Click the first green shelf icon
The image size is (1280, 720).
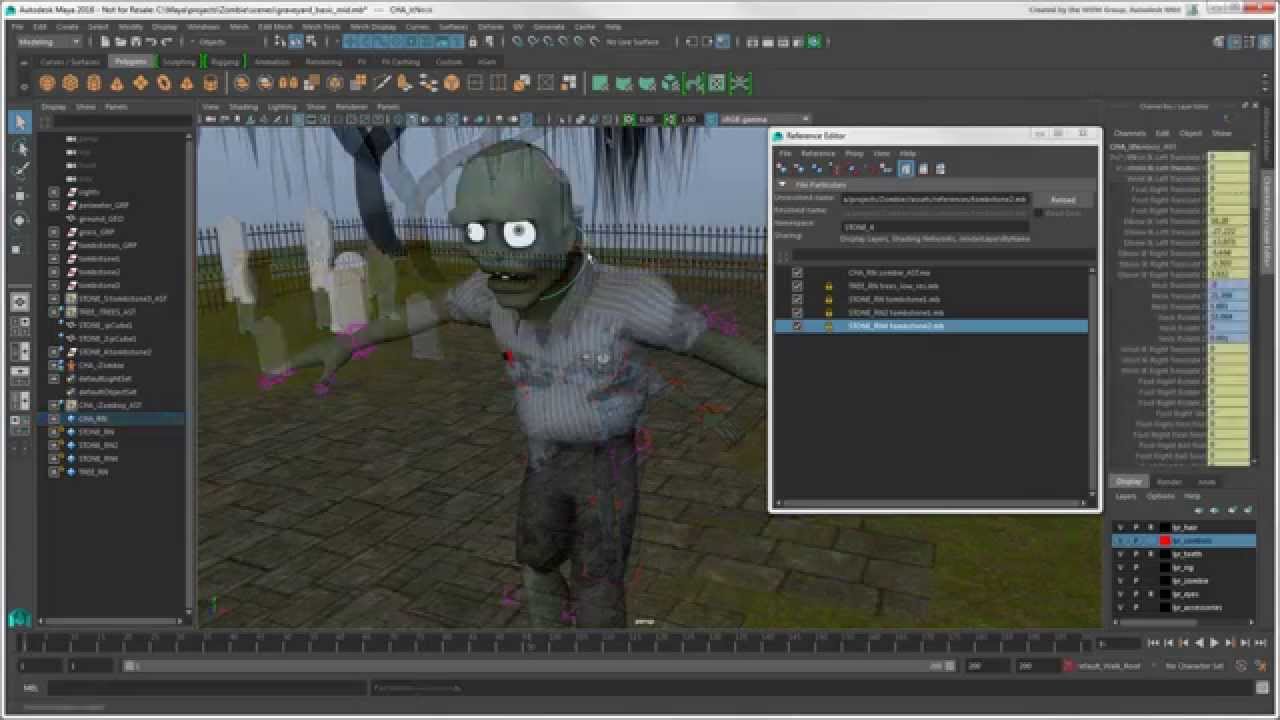600,84
